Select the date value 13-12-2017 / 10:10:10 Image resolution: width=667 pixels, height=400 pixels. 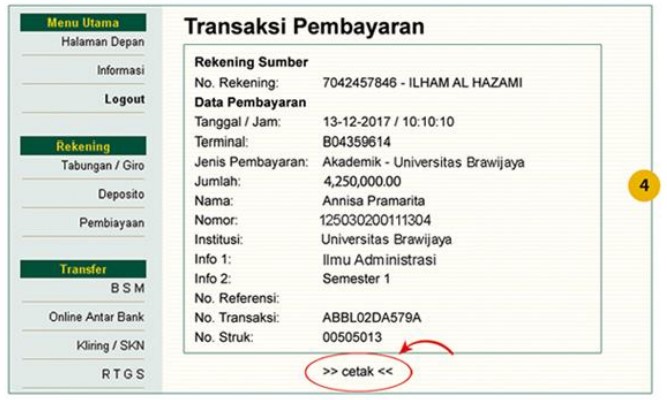(x=388, y=122)
